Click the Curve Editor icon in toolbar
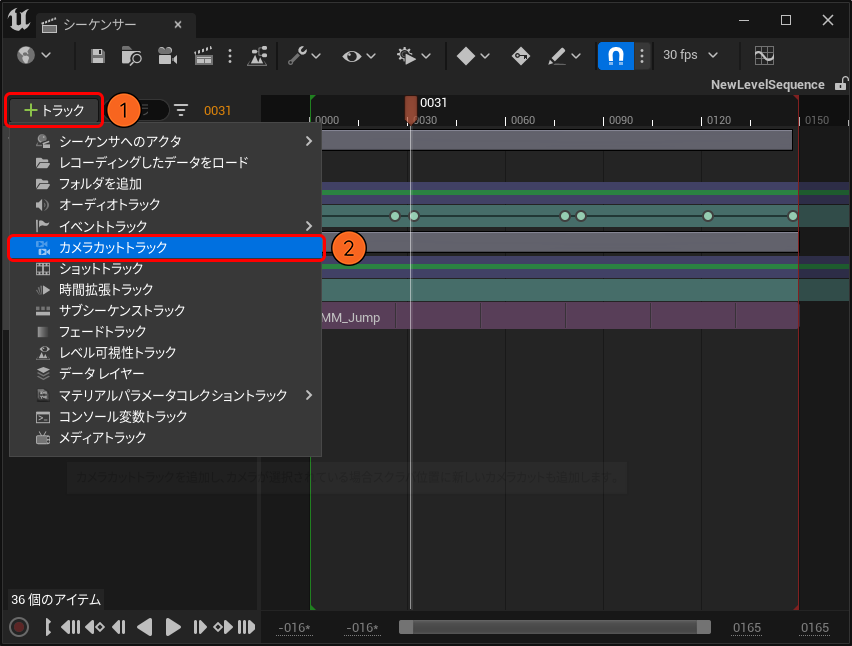The width and height of the screenshot is (852, 646). coord(765,56)
